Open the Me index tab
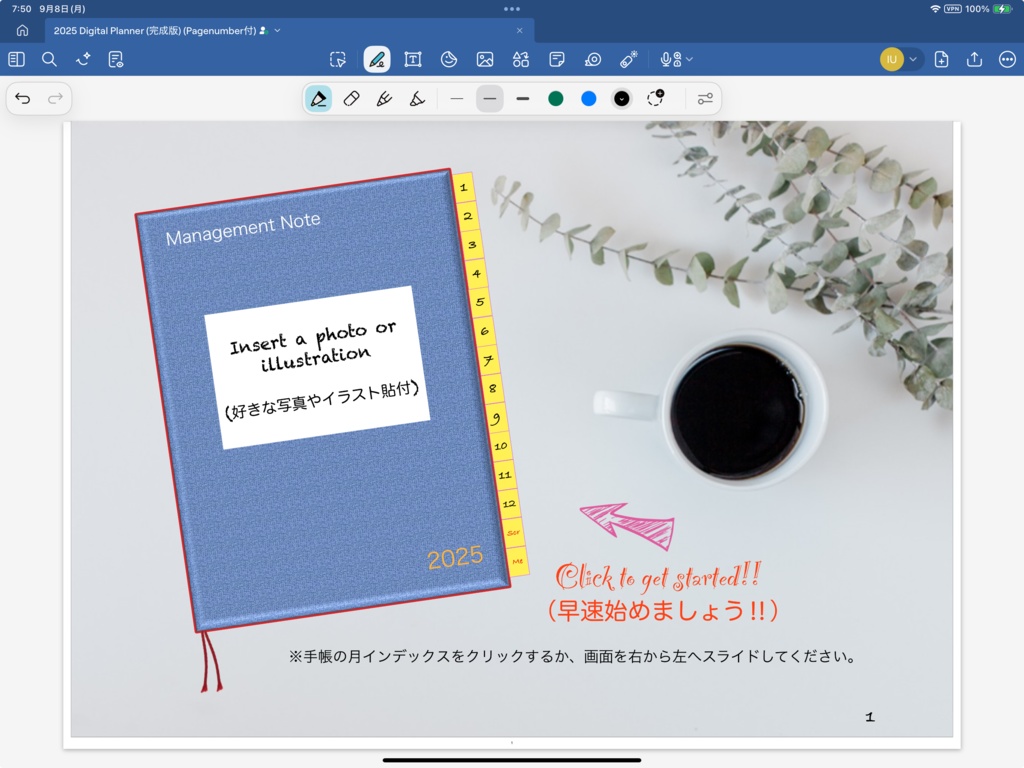The image size is (1024, 768). [518, 561]
